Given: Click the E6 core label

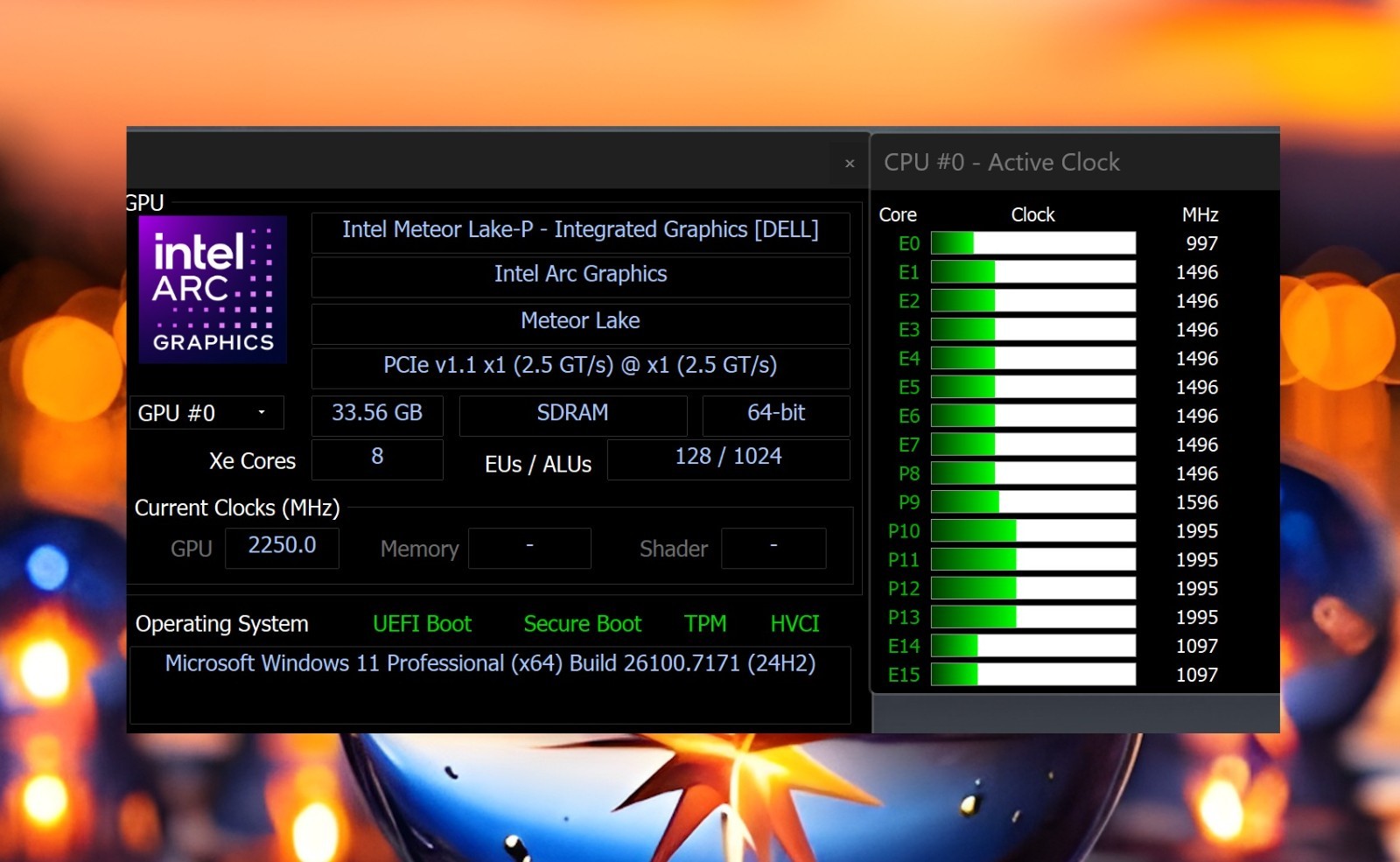Looking at the screenshot, I should pyautogui.click(x=909, y=416).
